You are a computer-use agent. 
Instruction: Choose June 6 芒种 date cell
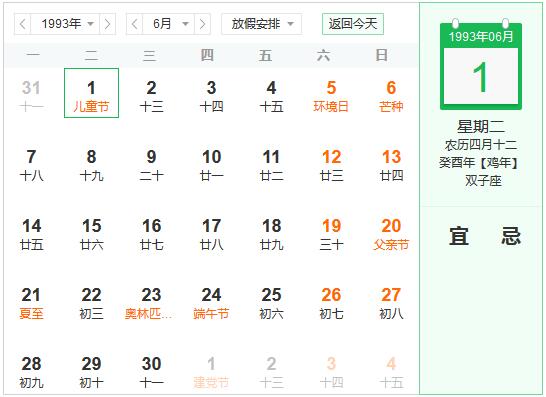tap(391, 96)
